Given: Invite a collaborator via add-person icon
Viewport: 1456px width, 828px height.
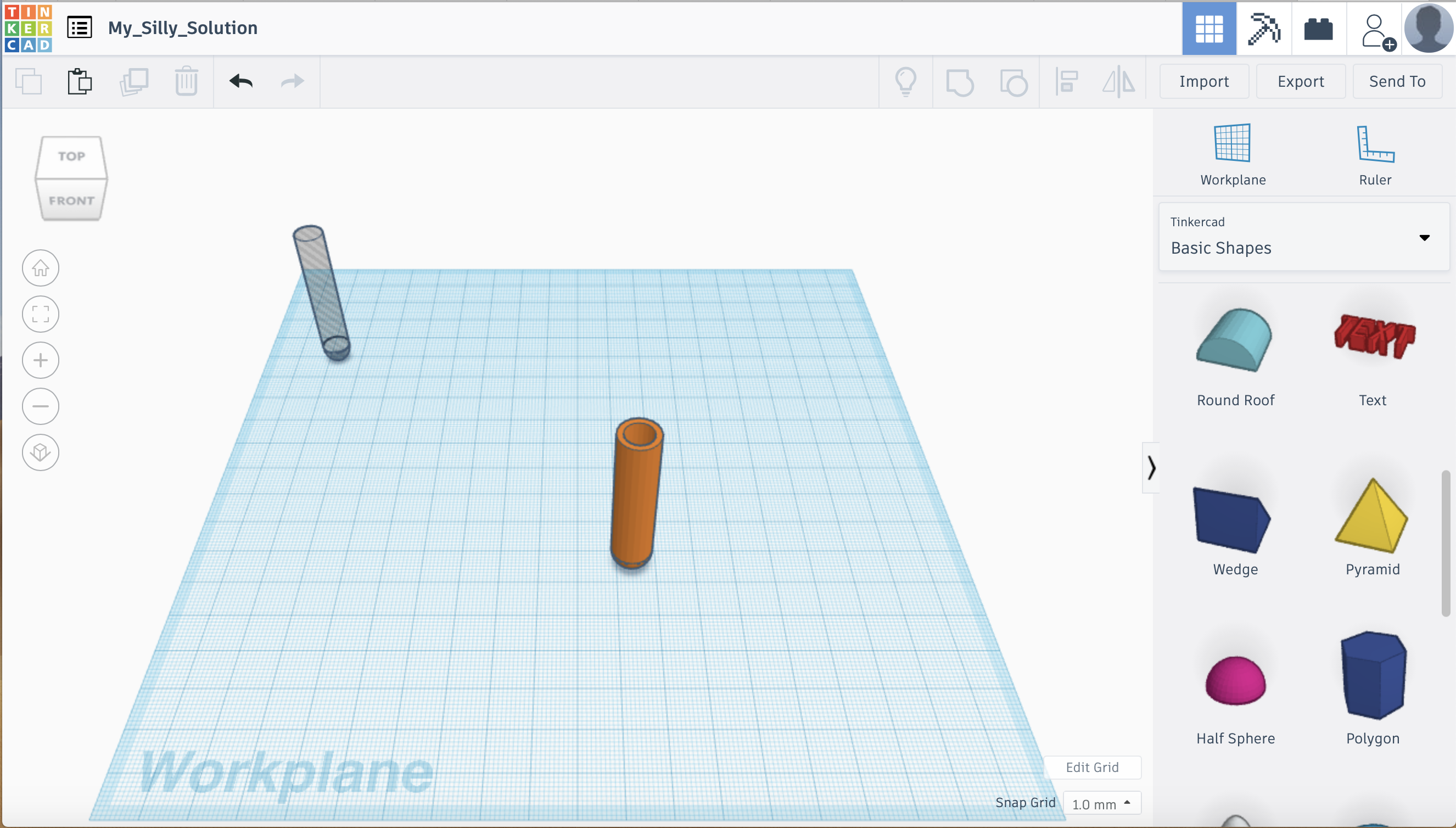Looking at the screenshot, I should 1377,32.
